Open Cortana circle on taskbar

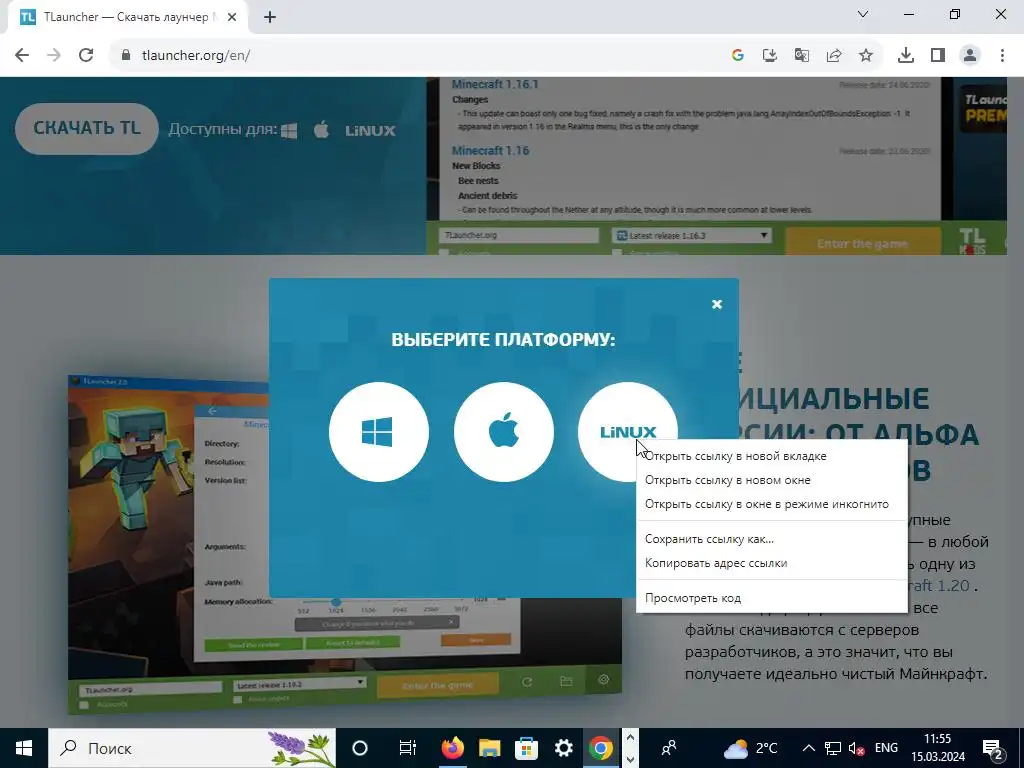coord(360,748)
